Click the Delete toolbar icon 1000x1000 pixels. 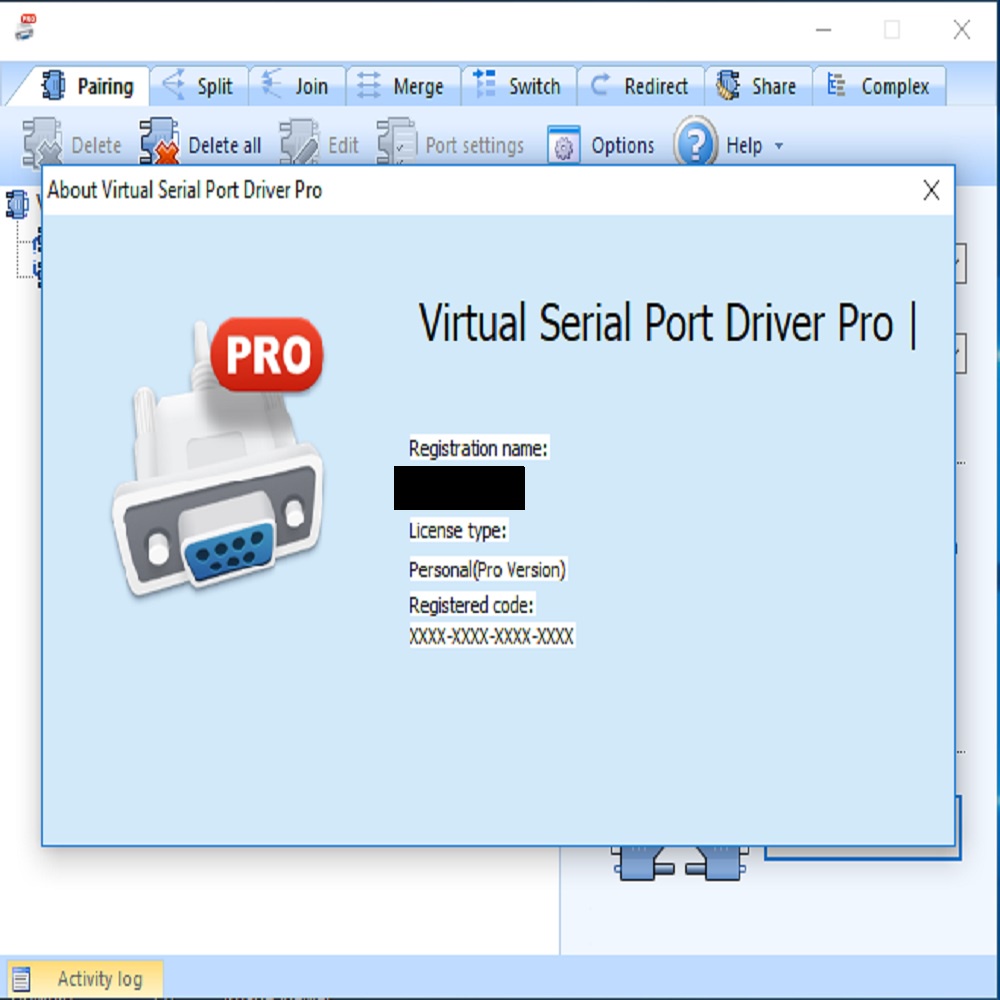[x=42, y=142]
